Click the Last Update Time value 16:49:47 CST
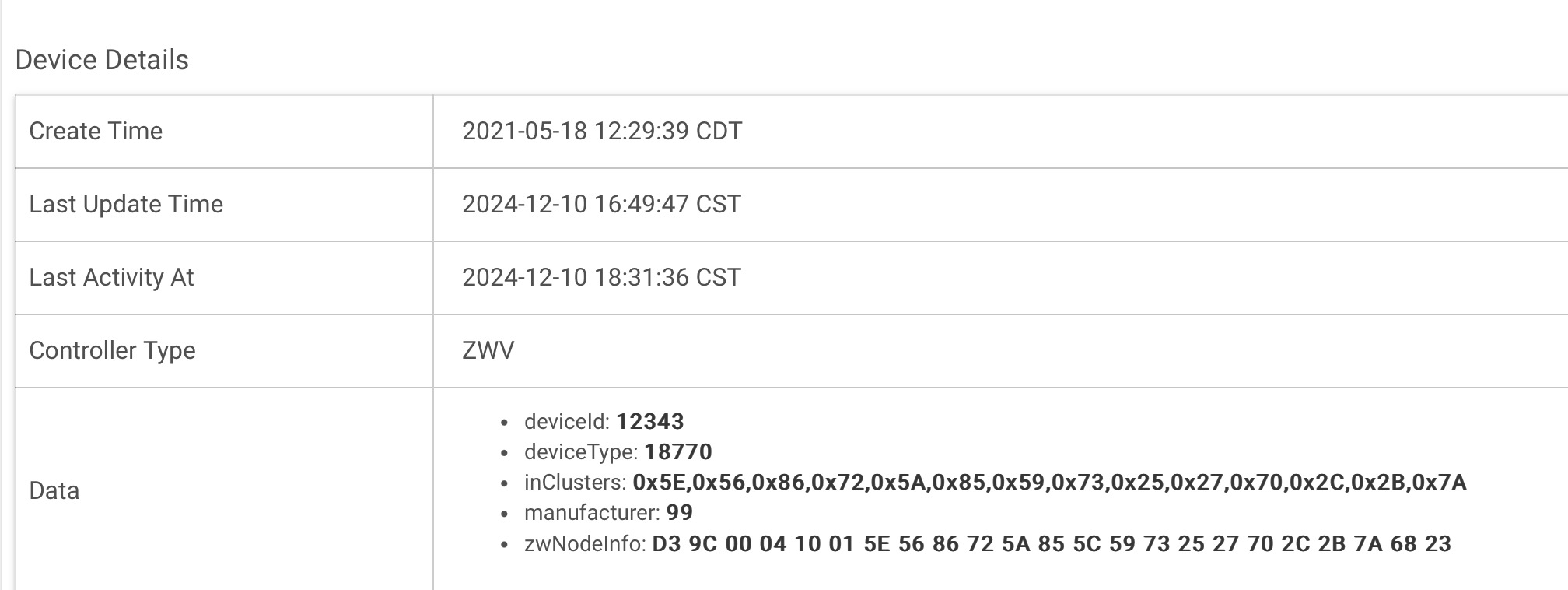Image resolution: width=1568 pixels, height=590 pixels. click(x=667, y=204)
